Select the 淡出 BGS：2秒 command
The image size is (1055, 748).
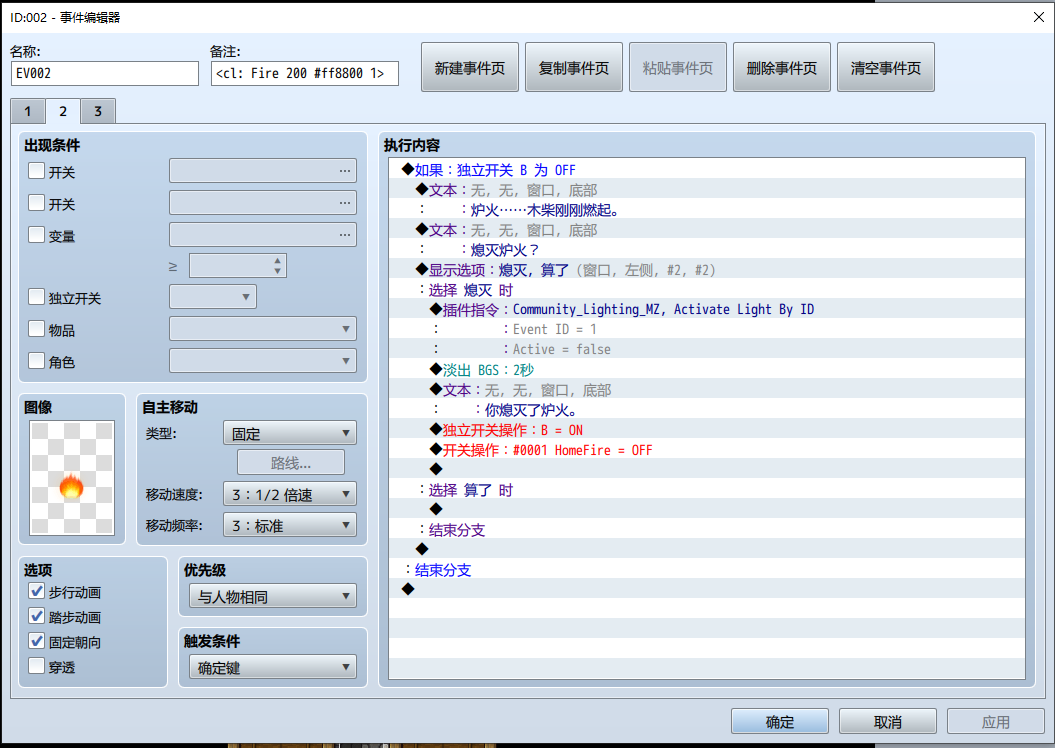[706, 370]
